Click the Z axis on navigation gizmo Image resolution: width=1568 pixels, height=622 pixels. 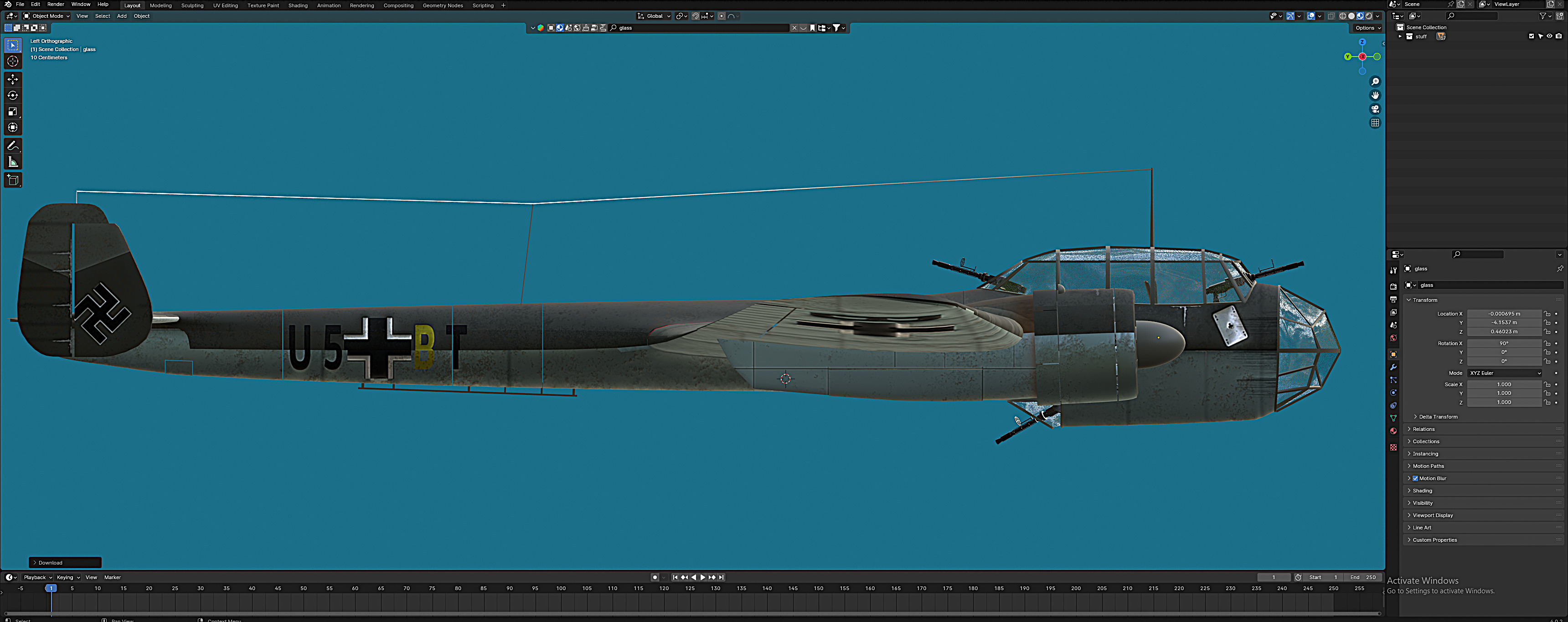pyautogui.click(x=1362, y=42)
